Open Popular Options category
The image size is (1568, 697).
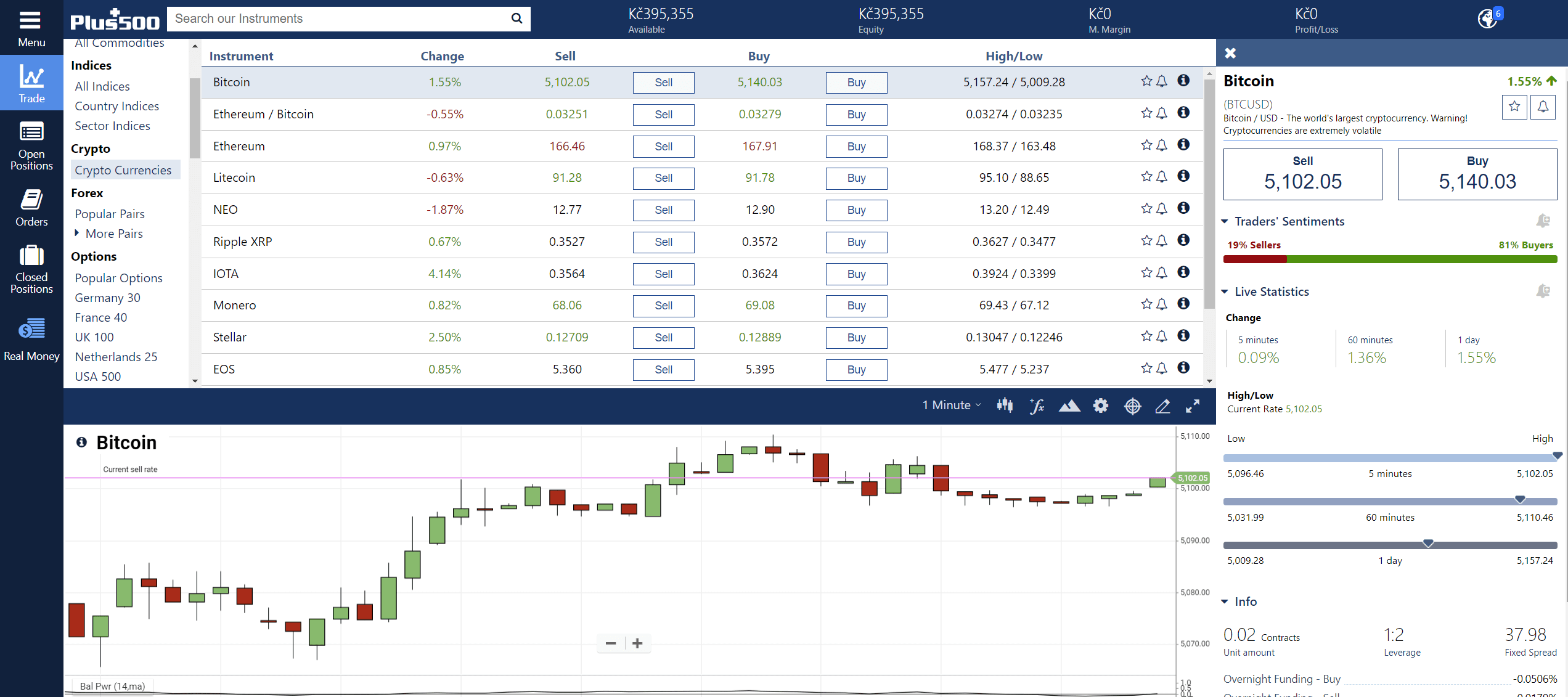(119, 278)
